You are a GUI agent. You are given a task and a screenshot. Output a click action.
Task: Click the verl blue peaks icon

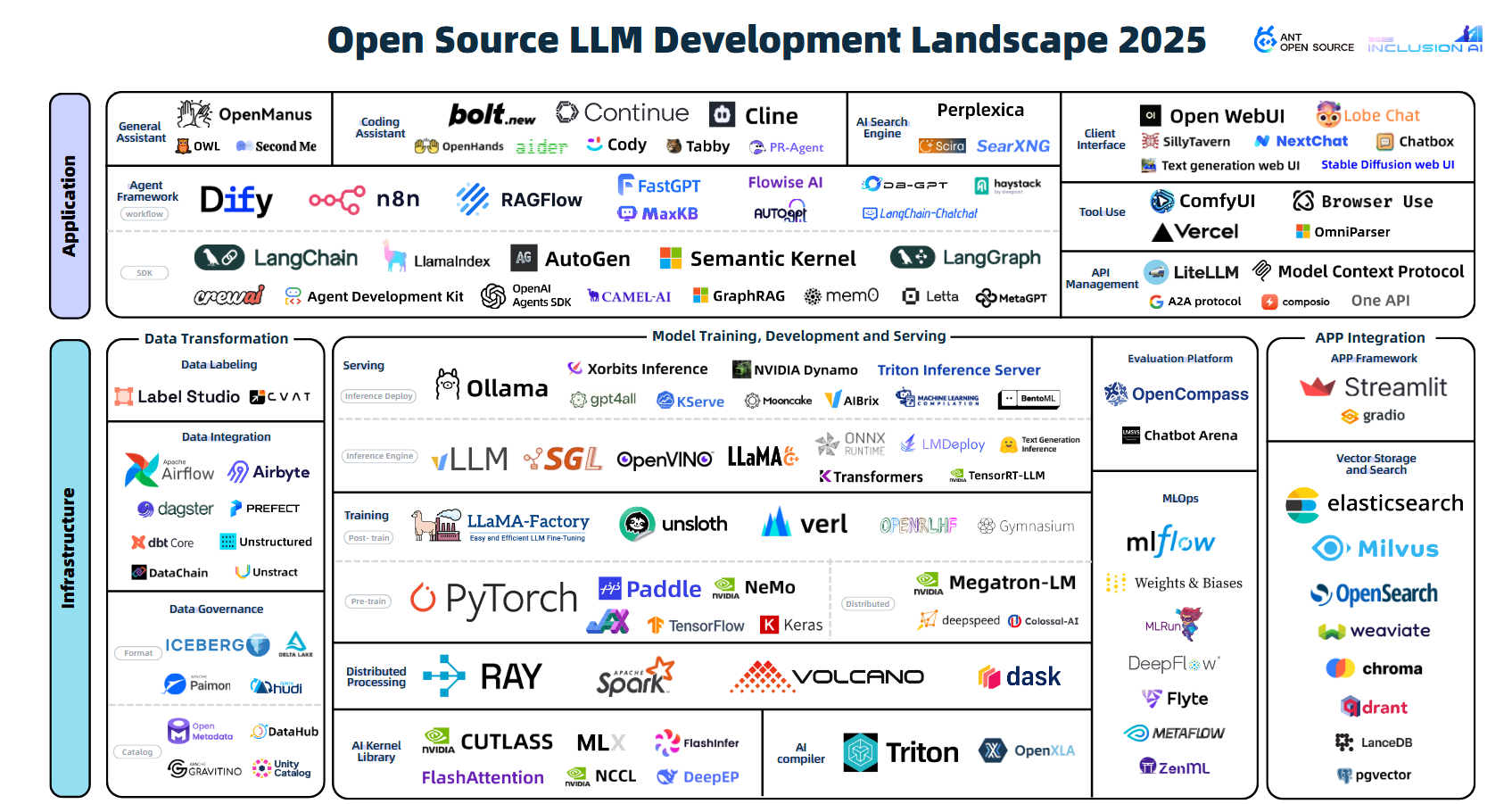point(776,522)
